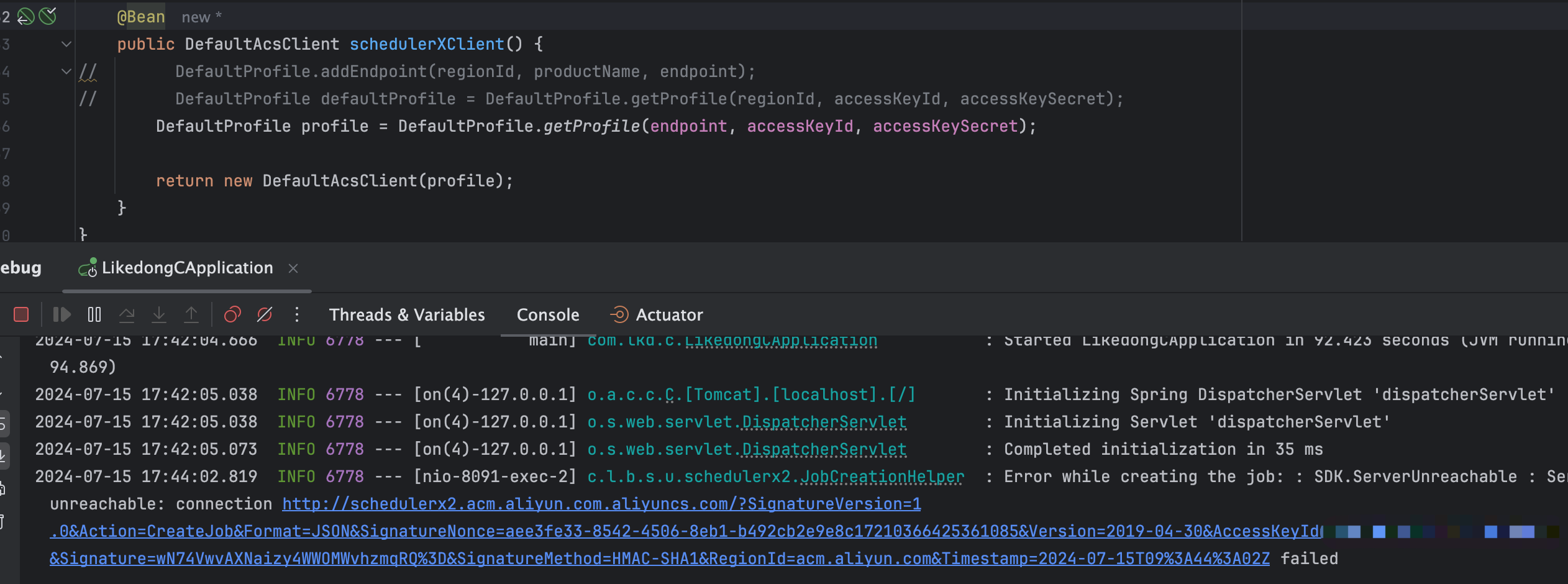
Task: Click the blurred AccessKeyId value in the URL
Action: pos(1441,531)
